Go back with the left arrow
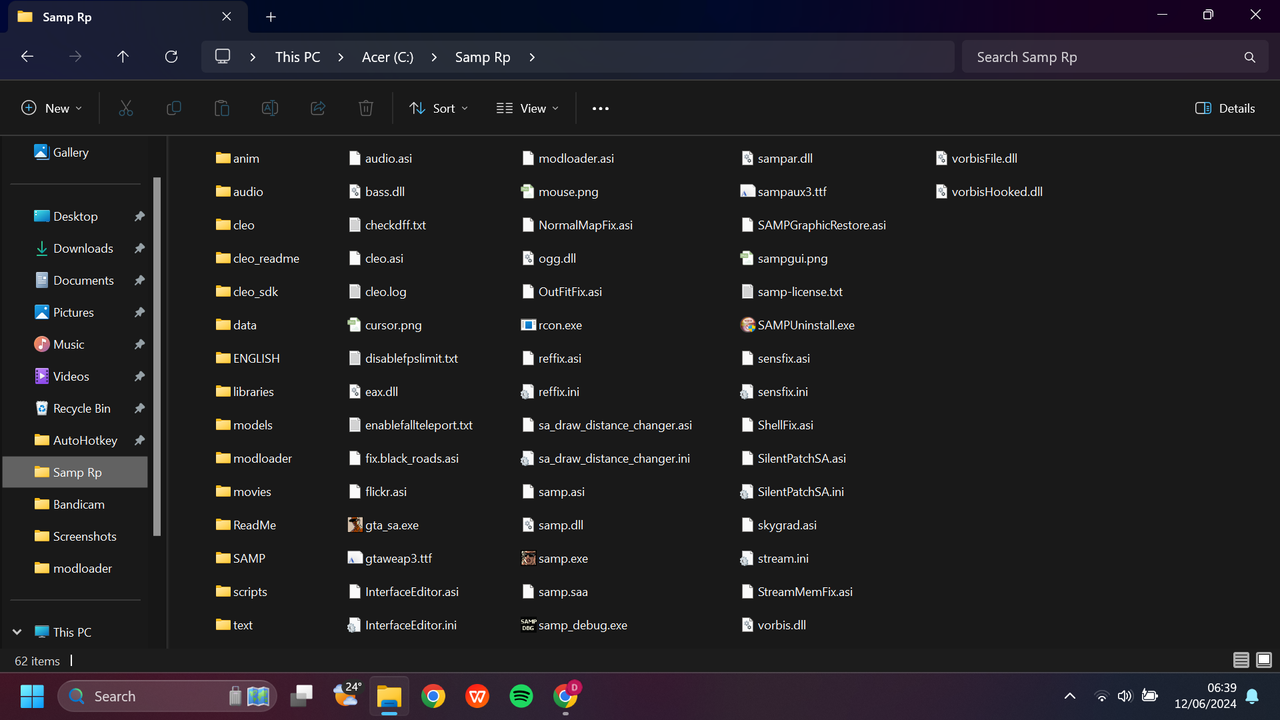The height and width of the screenshot is (720, 1280). (27, 57)
